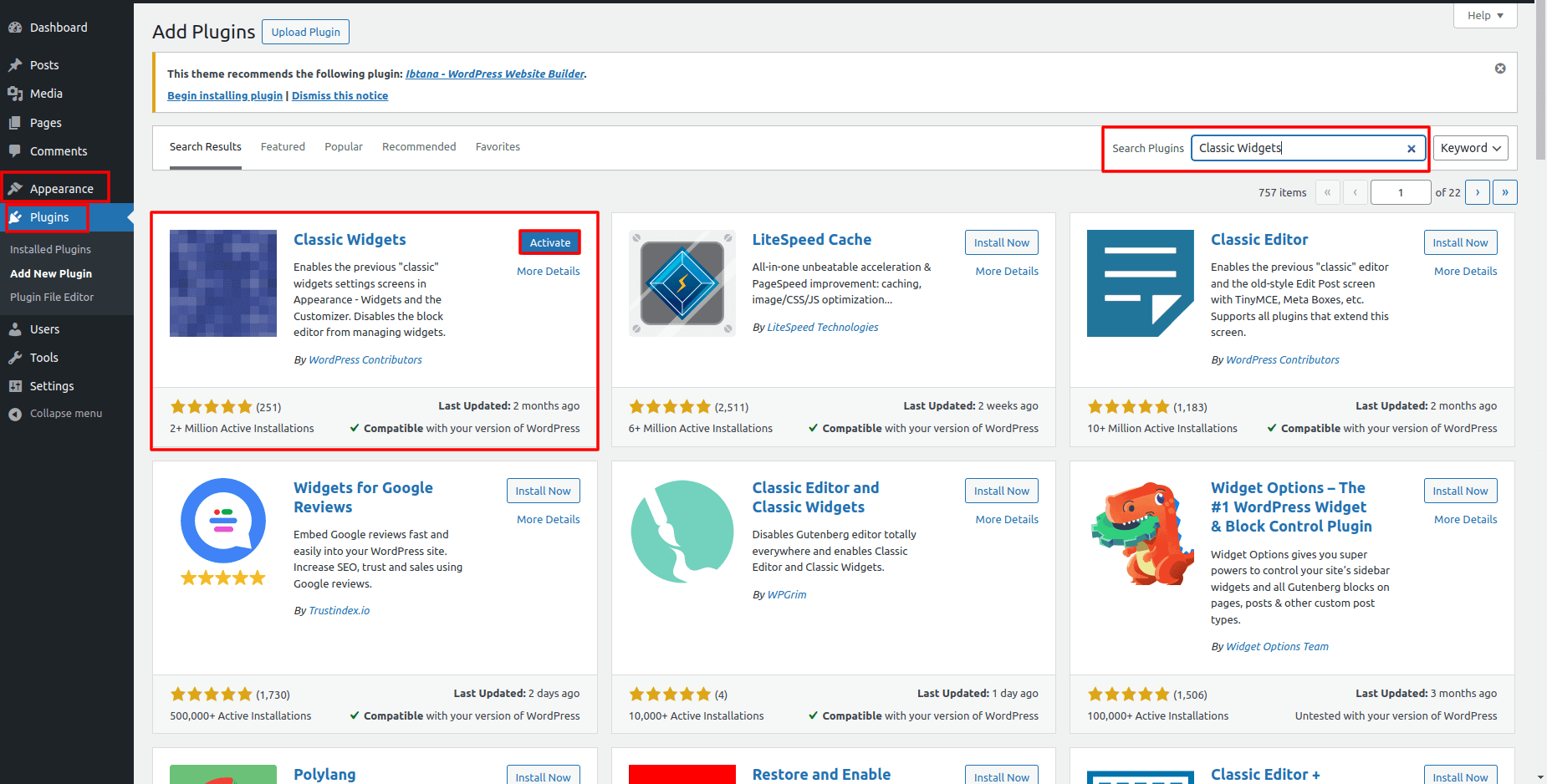The width and height of the screenshot is (1547, 784).
Task: Open the Classic Editor plugin thumbnail
Action: 1140,283
